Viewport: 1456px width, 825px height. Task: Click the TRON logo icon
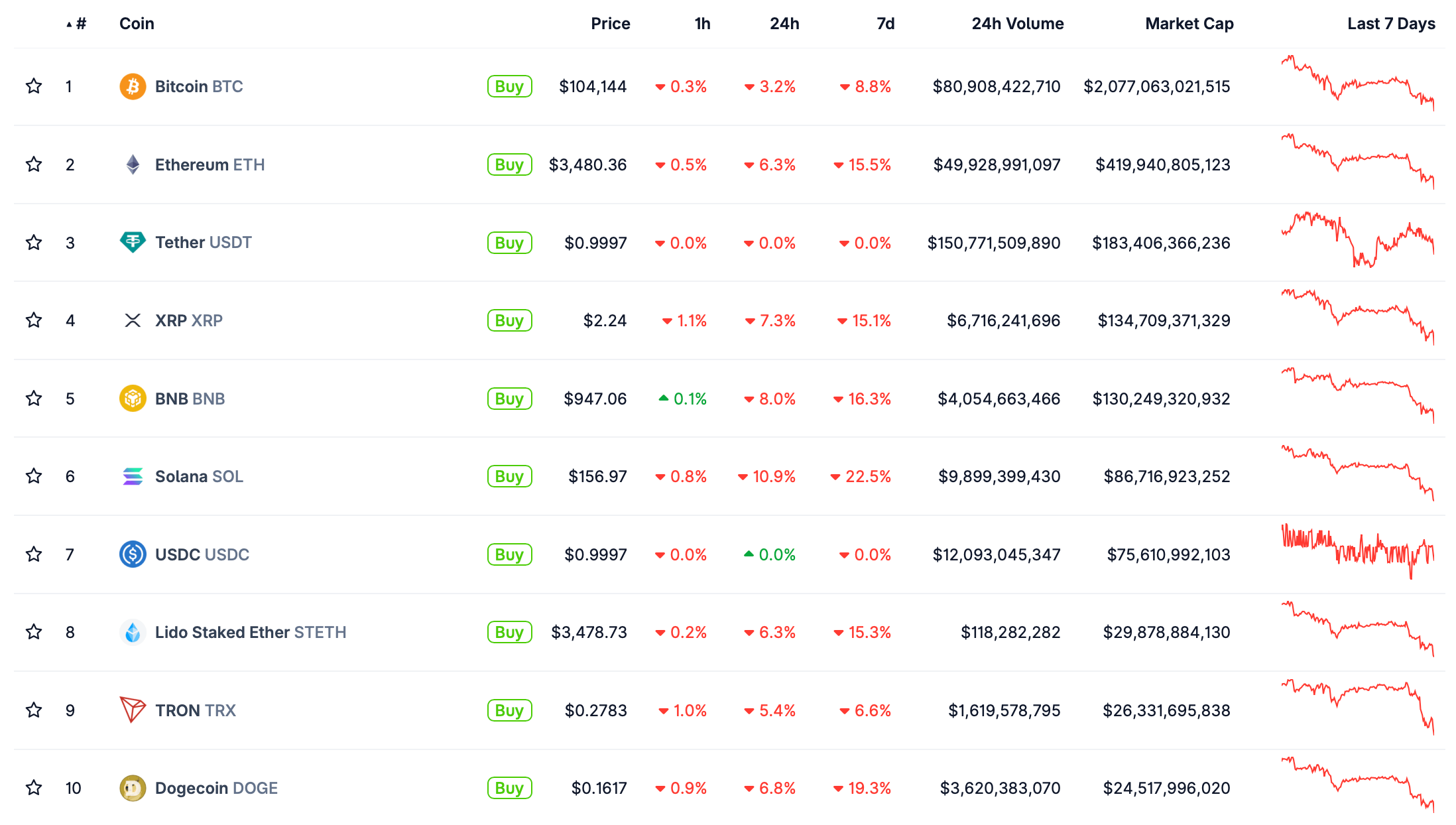point(133,710)
